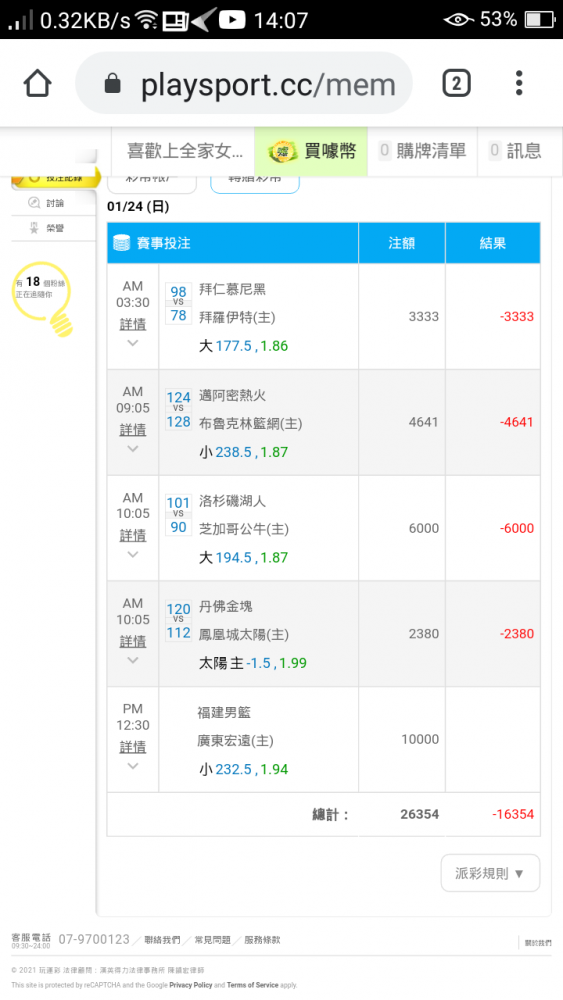563x1000 pixels.
Task: Click the 常見問題 footer link
Action: [x=212, y=940]
